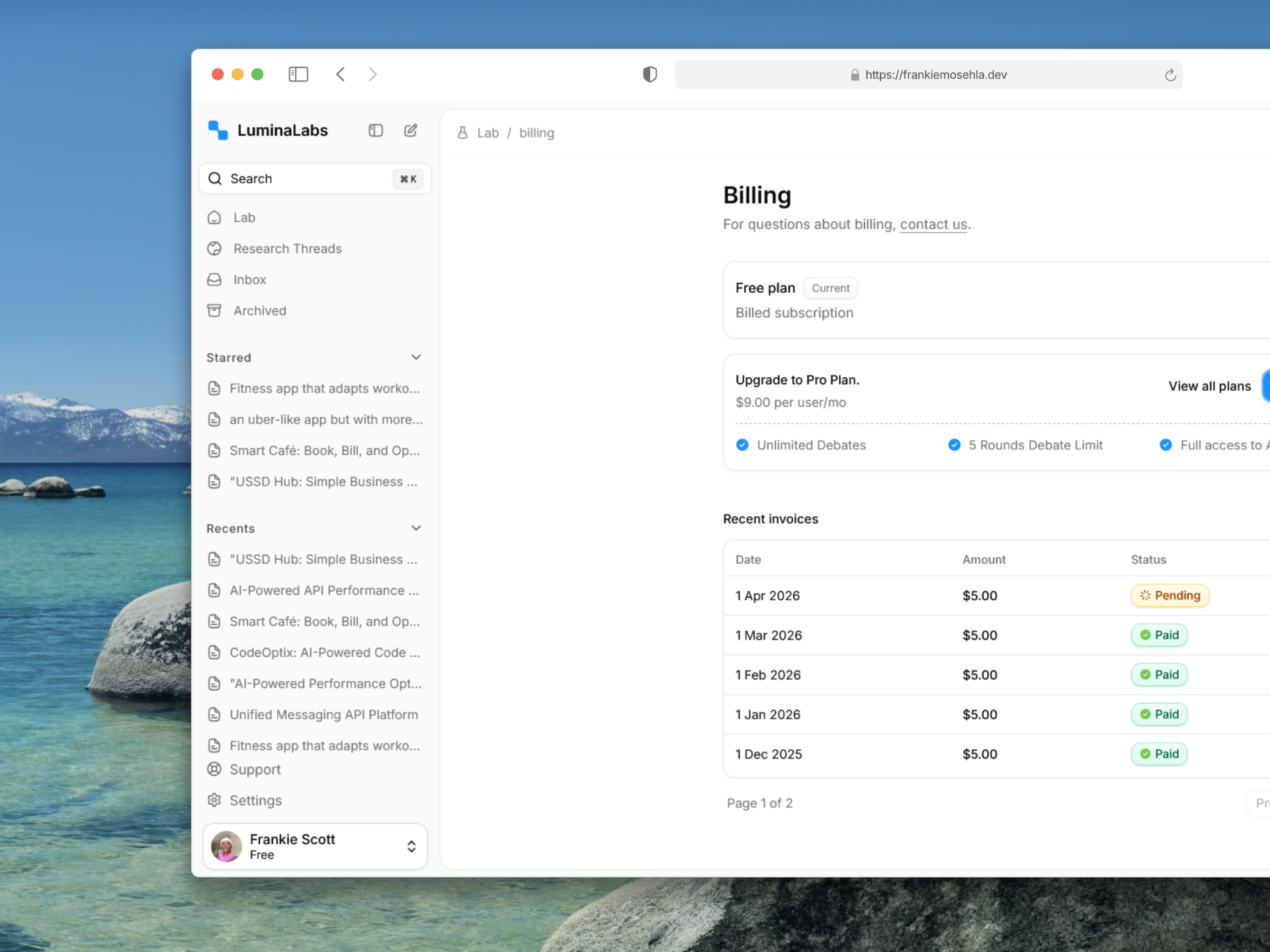
Task: Click the Unlimited Debates checkmark icon
Action: pyautogui.click(x=742, y=445)
